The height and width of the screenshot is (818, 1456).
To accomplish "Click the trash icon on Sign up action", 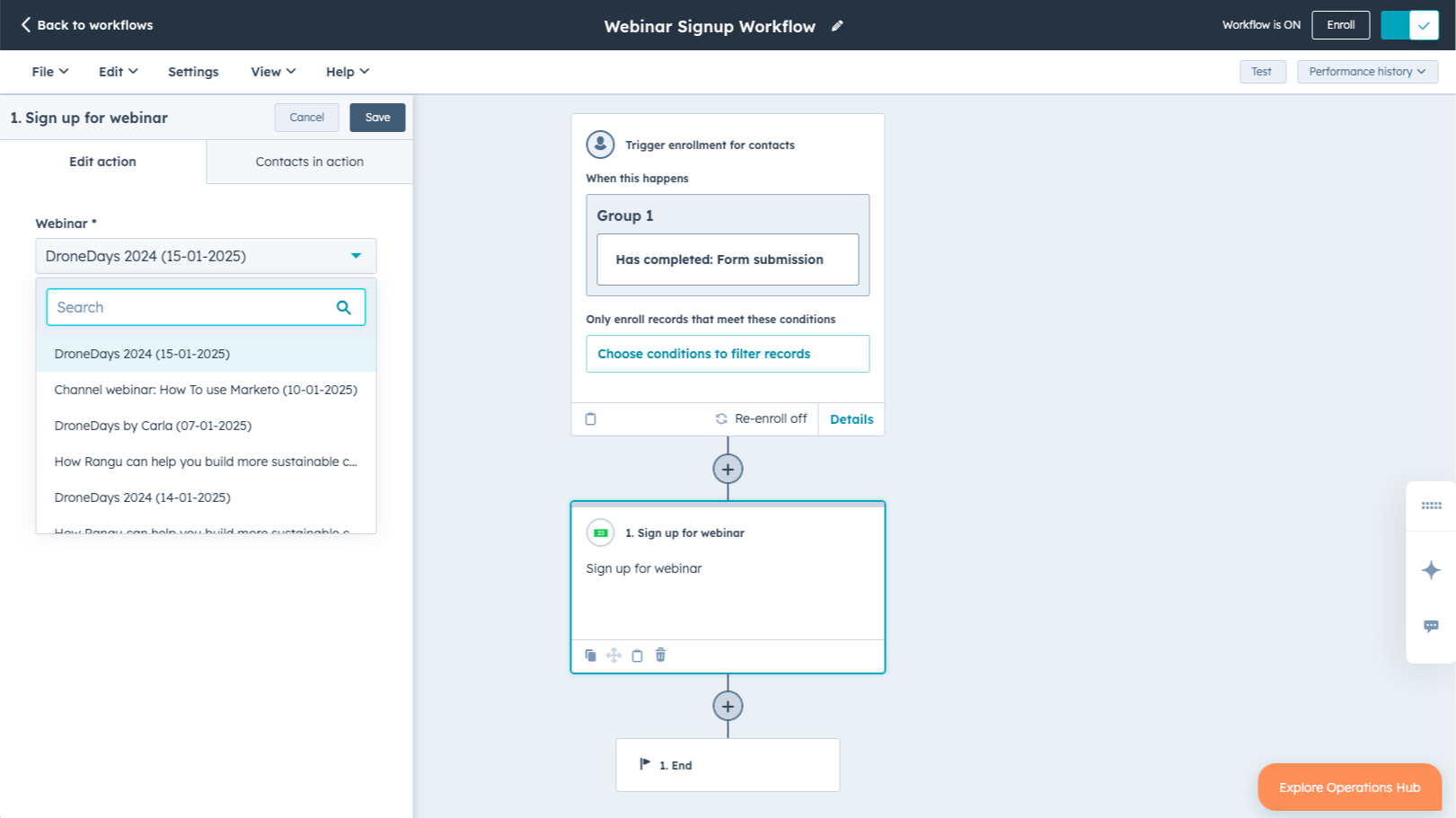I will click(660, 655).
